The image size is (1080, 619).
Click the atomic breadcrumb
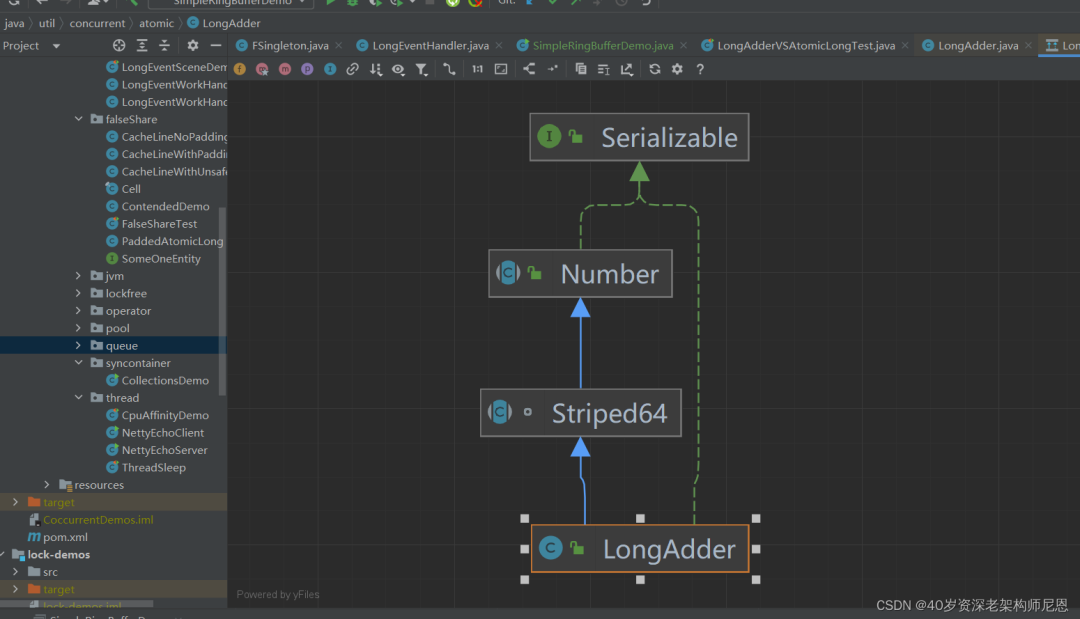(x=156, y=23)
